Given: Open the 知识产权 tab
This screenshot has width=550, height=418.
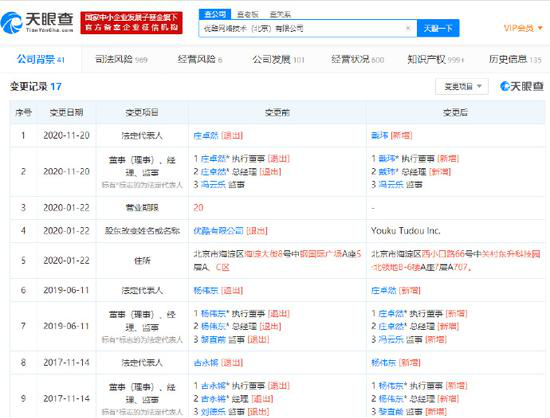Looking at the screenshot, I should click(435, 59).
